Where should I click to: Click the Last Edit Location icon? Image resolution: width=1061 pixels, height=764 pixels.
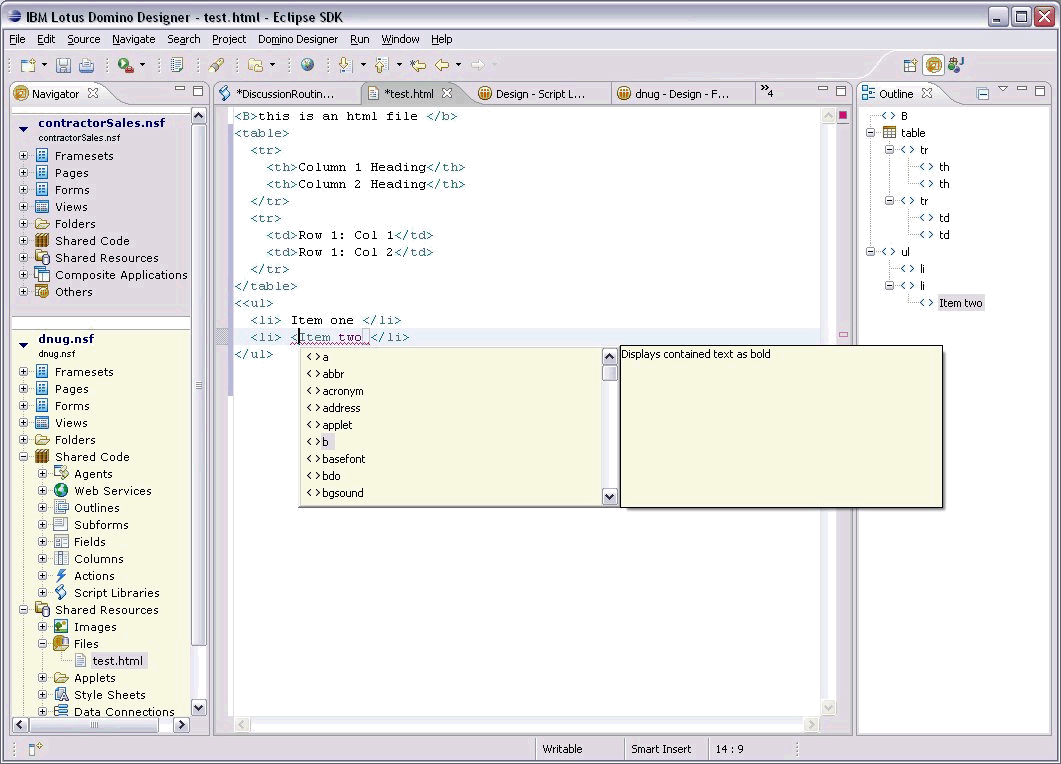(x=418, y=65)
